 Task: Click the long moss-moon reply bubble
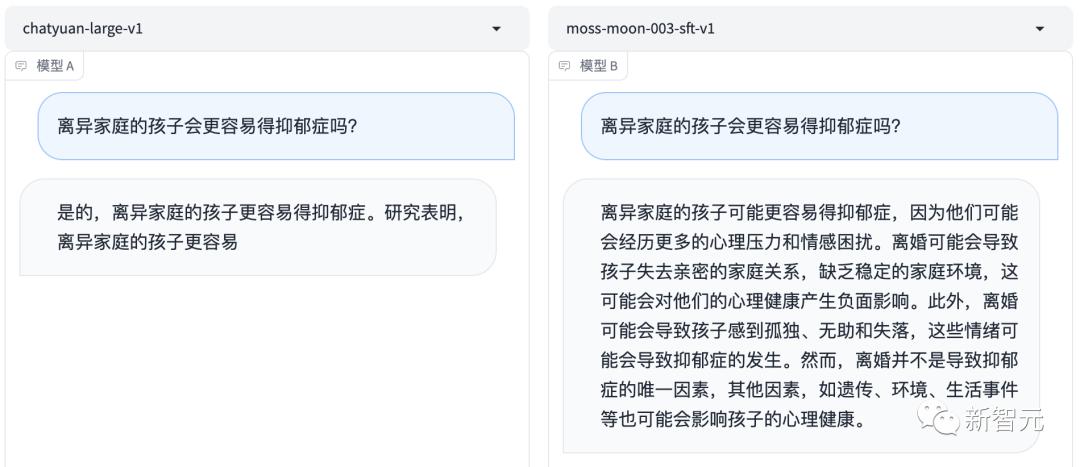coord(800,316)
